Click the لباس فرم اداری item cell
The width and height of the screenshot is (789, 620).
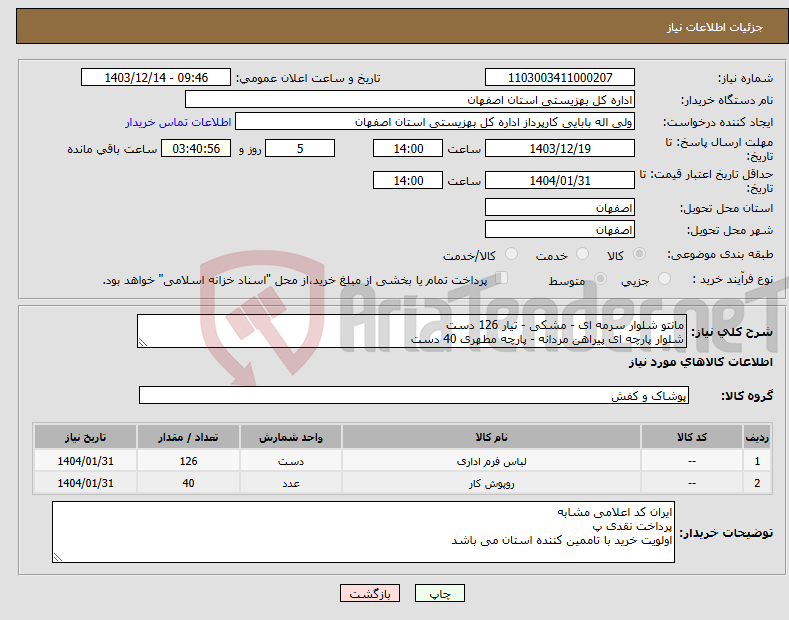[491, 461]
